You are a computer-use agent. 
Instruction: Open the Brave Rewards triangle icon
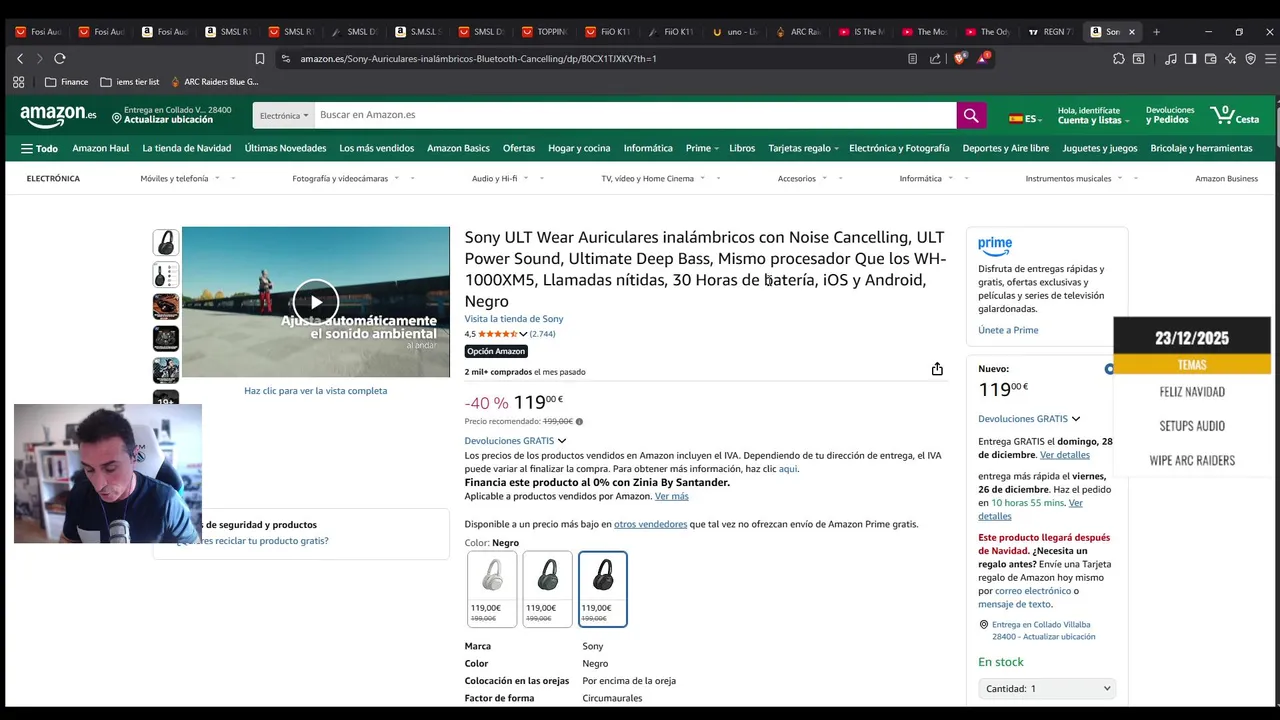[983, 59]
